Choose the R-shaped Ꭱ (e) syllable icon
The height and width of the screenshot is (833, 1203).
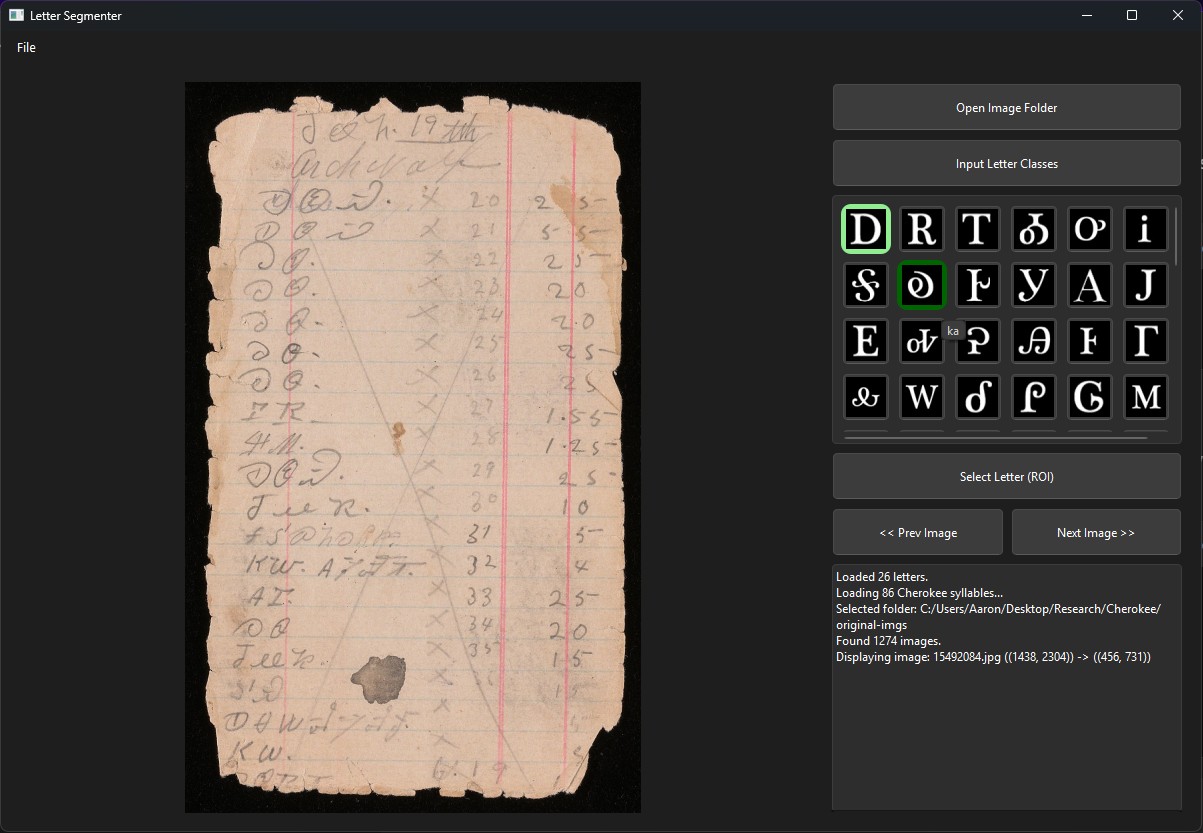921,229
